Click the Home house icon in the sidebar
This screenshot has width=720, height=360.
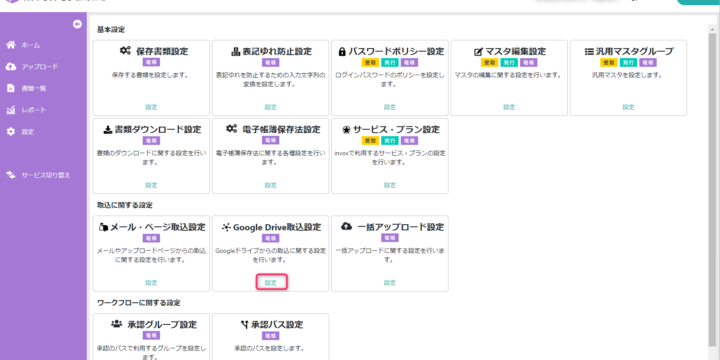point(11,45)
